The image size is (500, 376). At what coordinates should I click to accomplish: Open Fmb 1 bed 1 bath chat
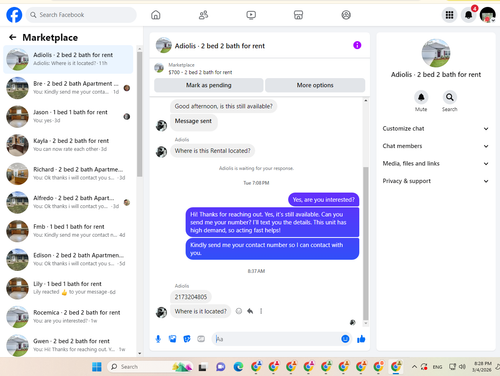point(68,231)
